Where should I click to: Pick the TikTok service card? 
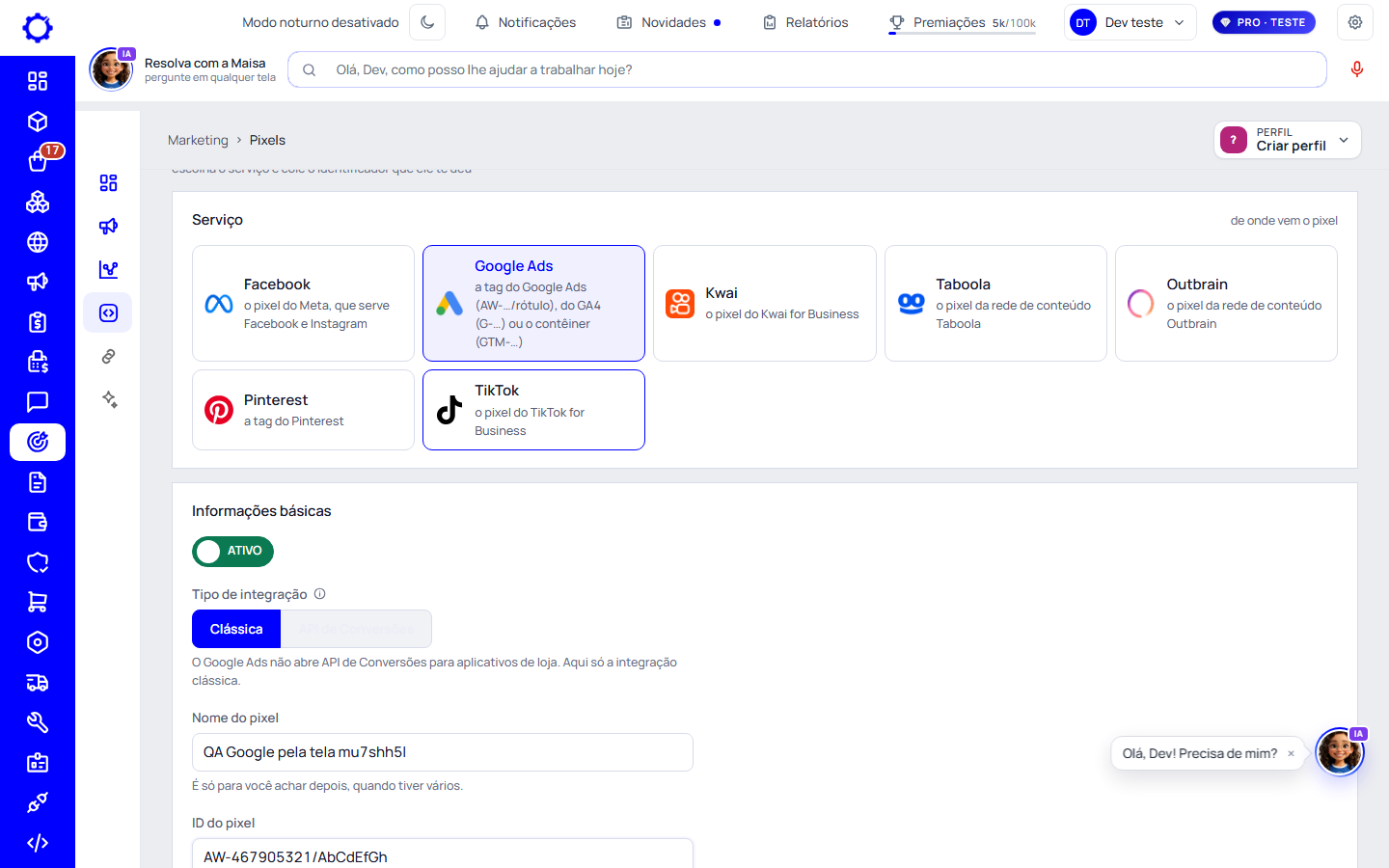tap(533, 410)
